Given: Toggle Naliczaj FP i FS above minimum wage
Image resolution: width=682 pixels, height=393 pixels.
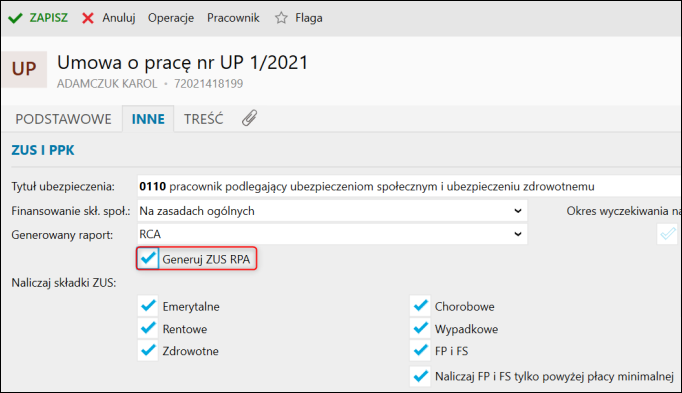Looking at the screenshot, I should point(420,376).
